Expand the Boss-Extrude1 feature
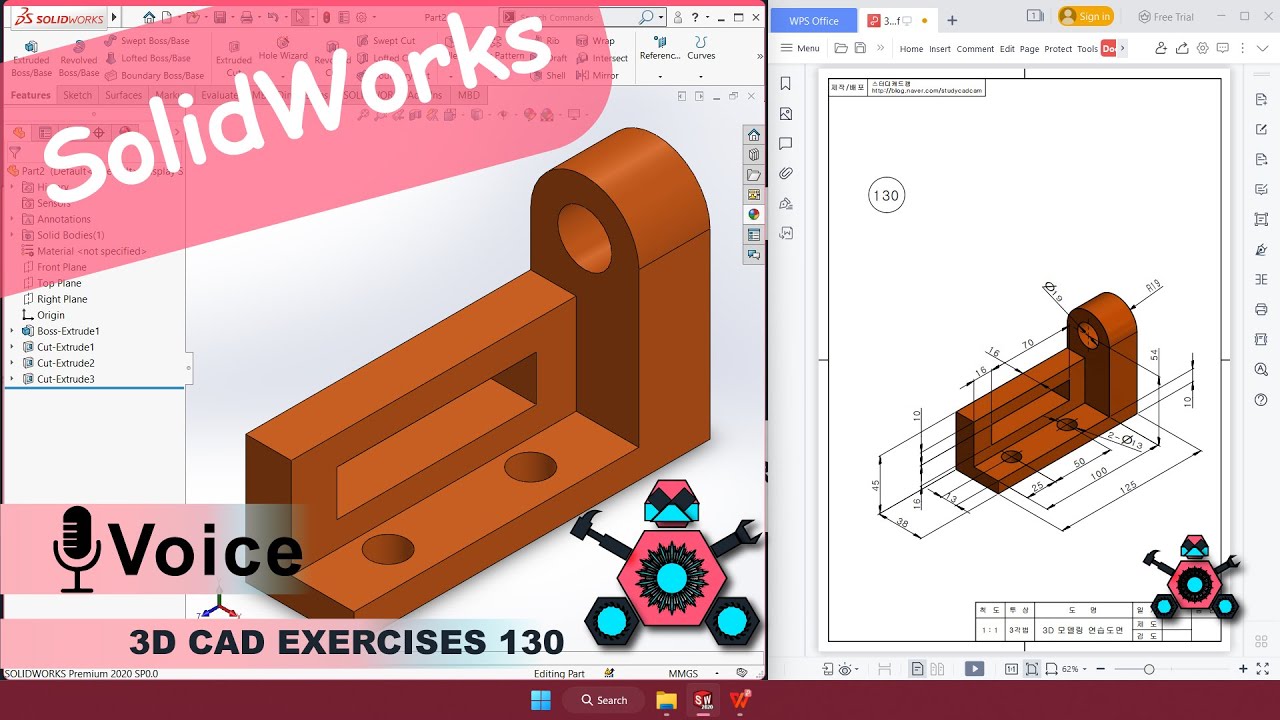Screen dimensions: 1280x720 pyautogui.click(x=12, y=331)
